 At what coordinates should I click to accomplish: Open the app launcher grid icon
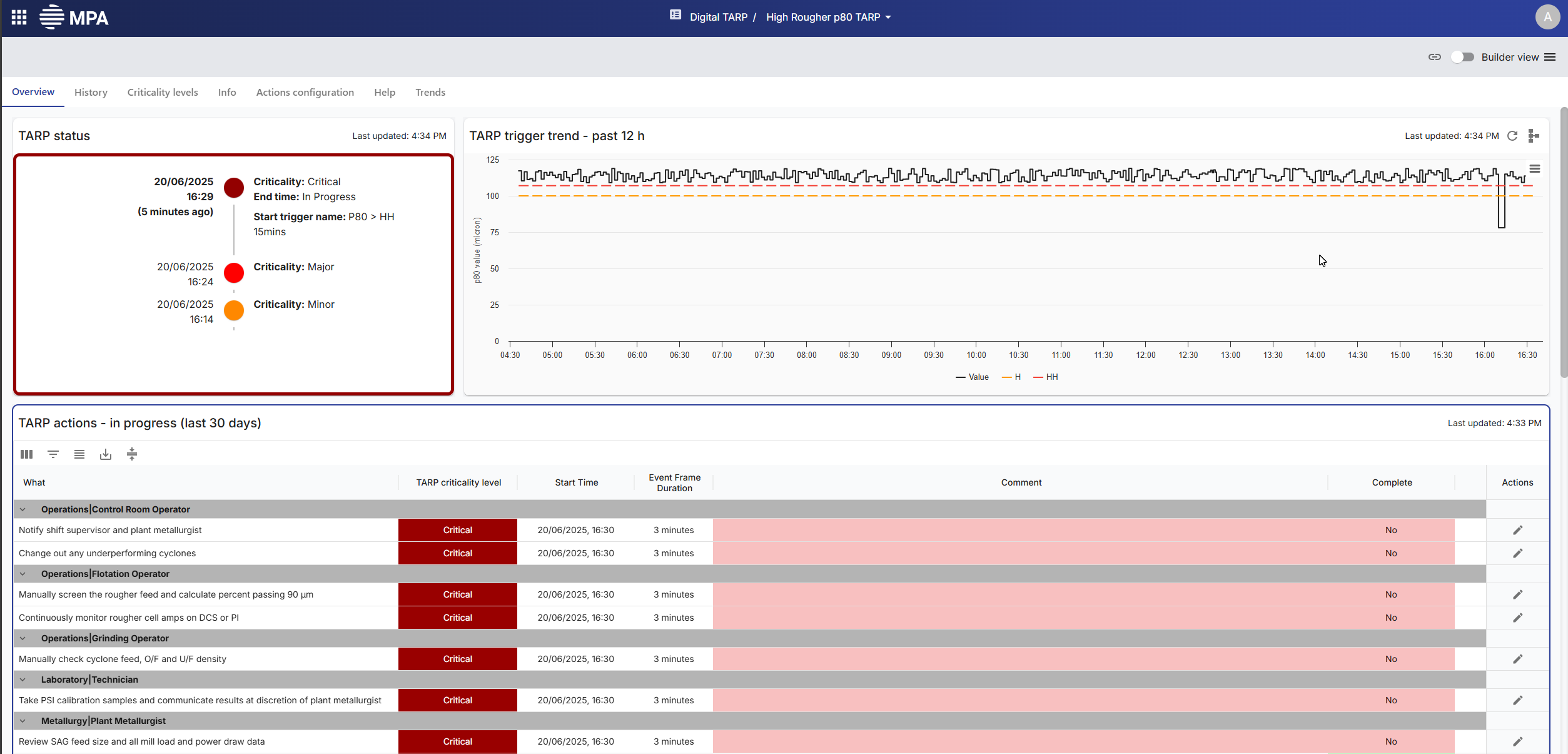tap(19, 18)
